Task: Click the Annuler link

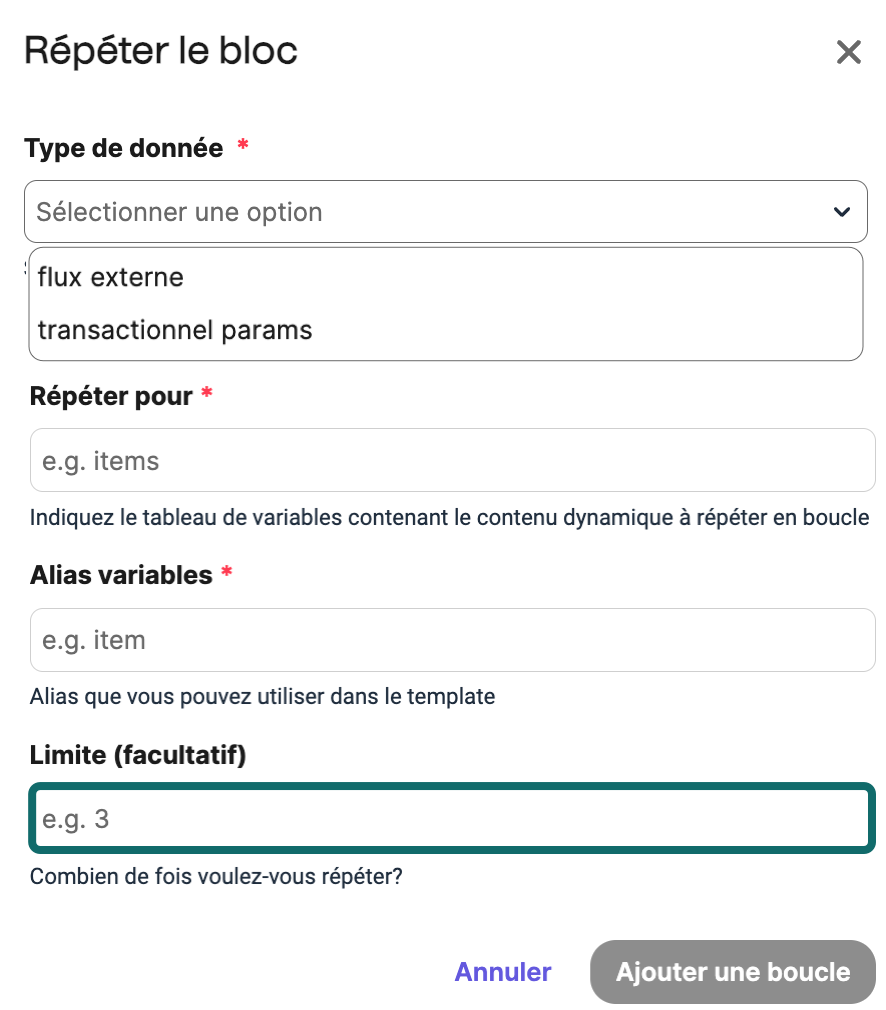Action: (x=502, y=971)
